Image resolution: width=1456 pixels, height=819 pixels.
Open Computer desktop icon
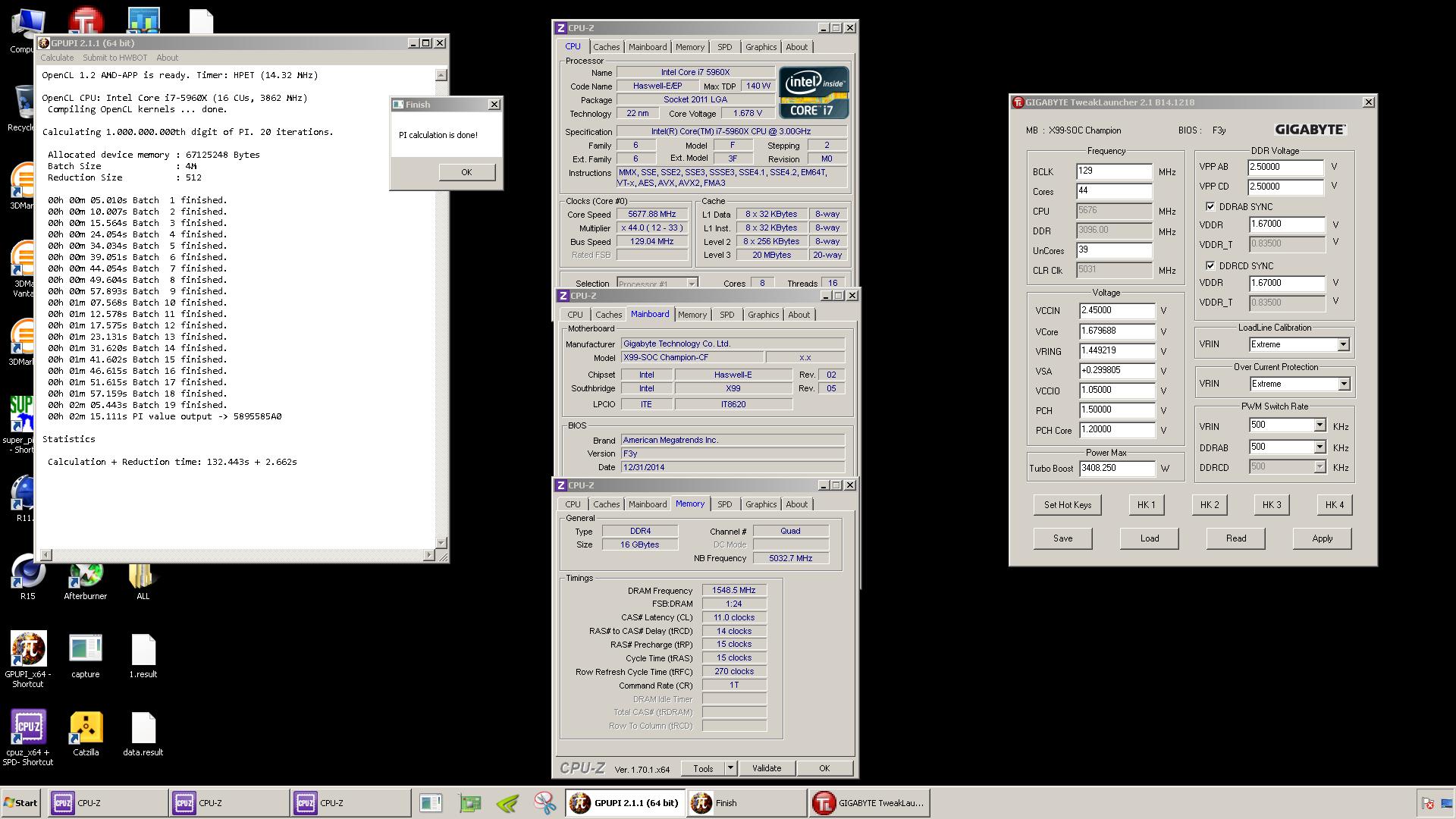27,30
